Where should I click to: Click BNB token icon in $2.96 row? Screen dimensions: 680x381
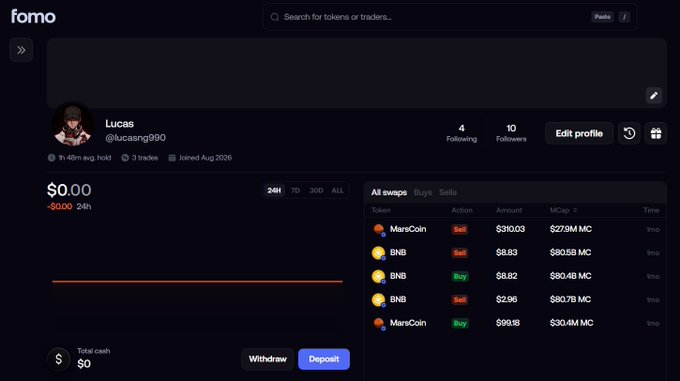[379, 300]
